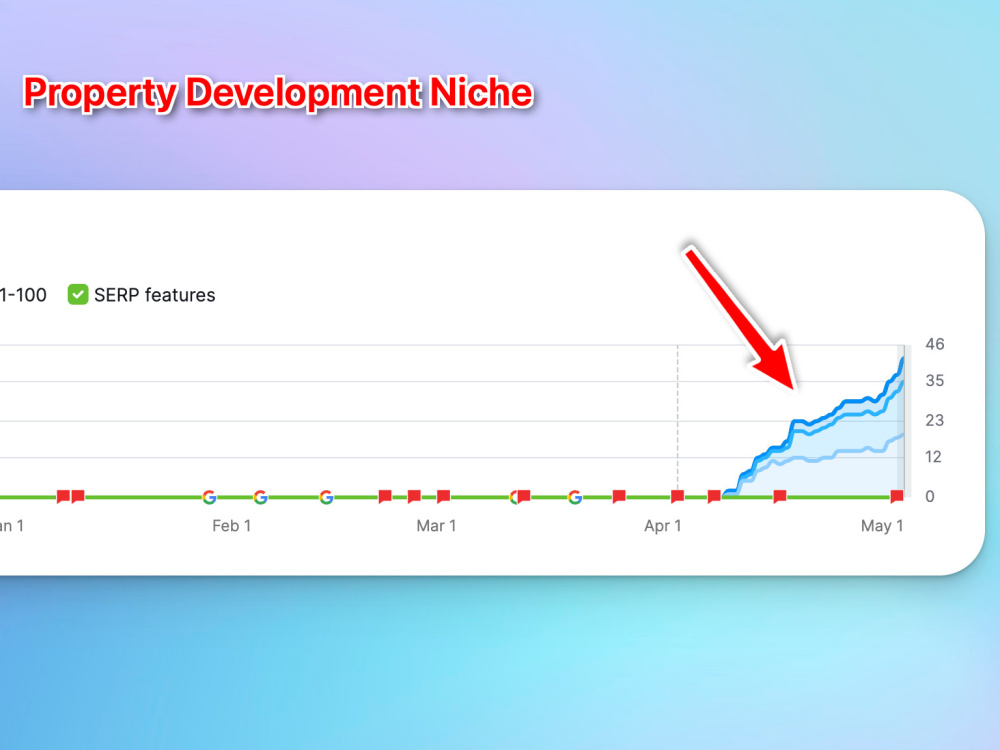Open the Google update icon in late March
This screenshot has width=1000, height=750.
coord(575,497)
